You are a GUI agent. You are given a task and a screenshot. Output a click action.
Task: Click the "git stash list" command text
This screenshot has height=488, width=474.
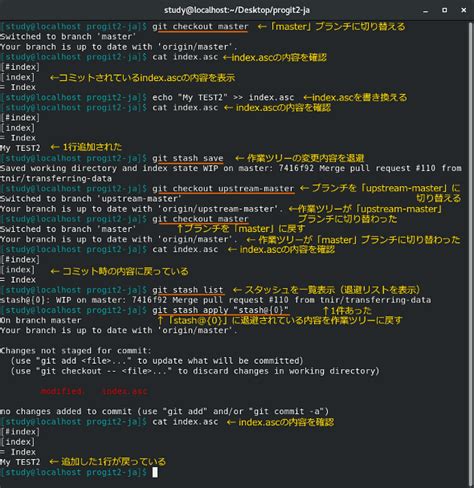pyautogui.click(x=188, y=290)
